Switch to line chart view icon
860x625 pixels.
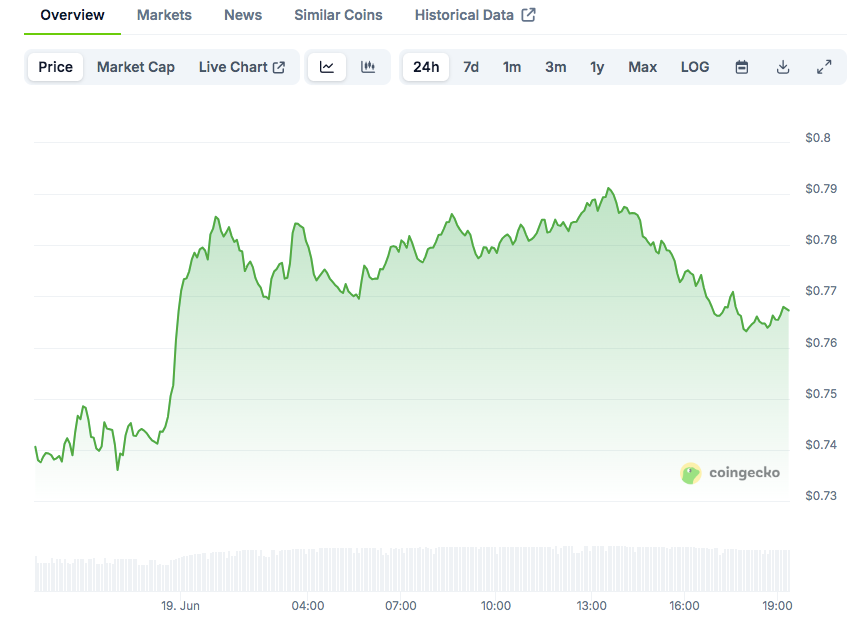coord(327,67)
